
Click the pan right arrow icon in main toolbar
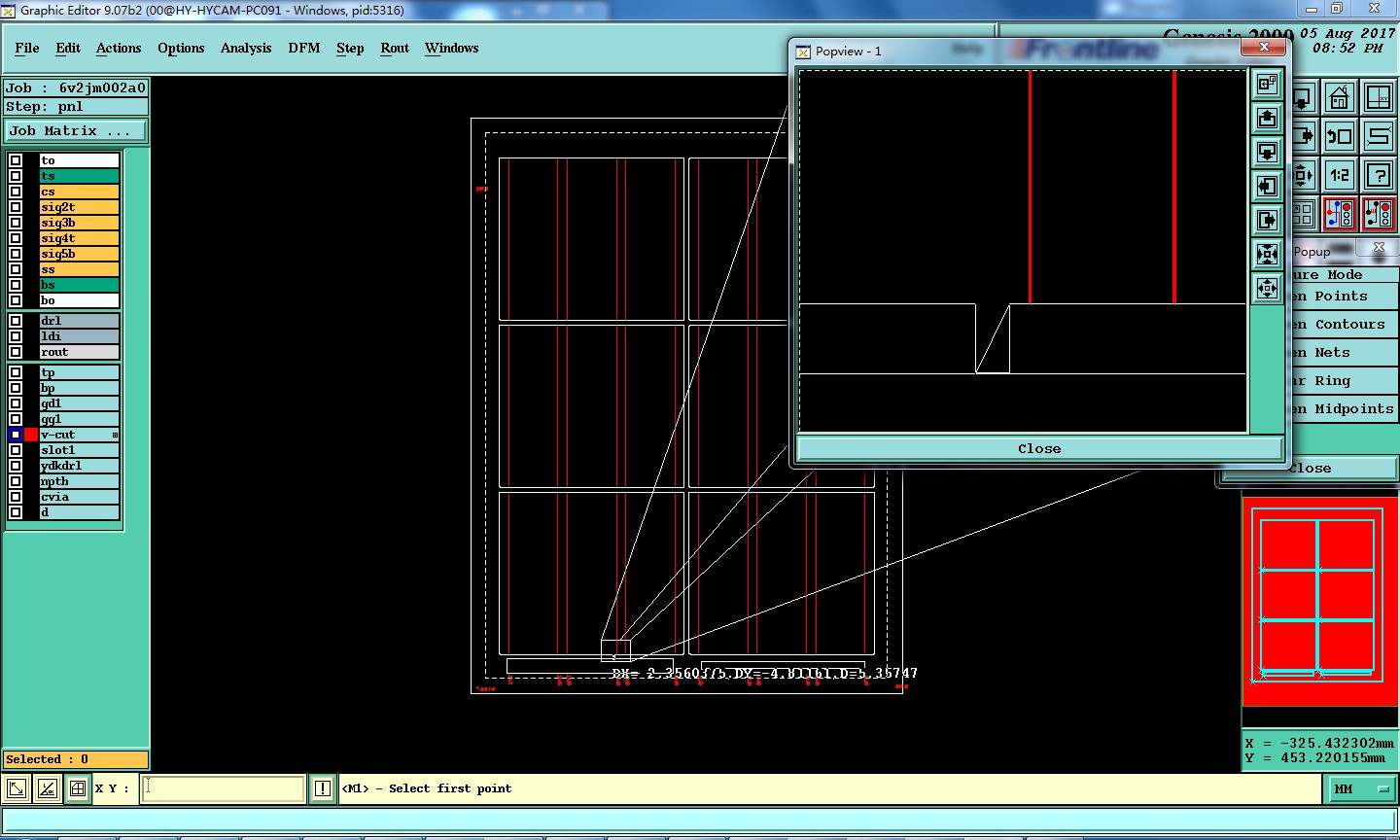[x=1304, y=136]
